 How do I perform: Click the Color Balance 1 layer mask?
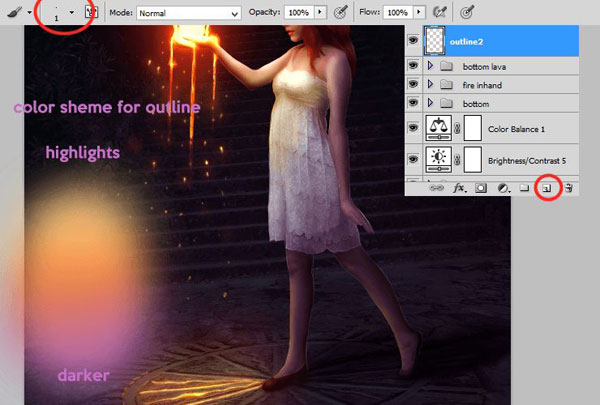coord(473,128)
